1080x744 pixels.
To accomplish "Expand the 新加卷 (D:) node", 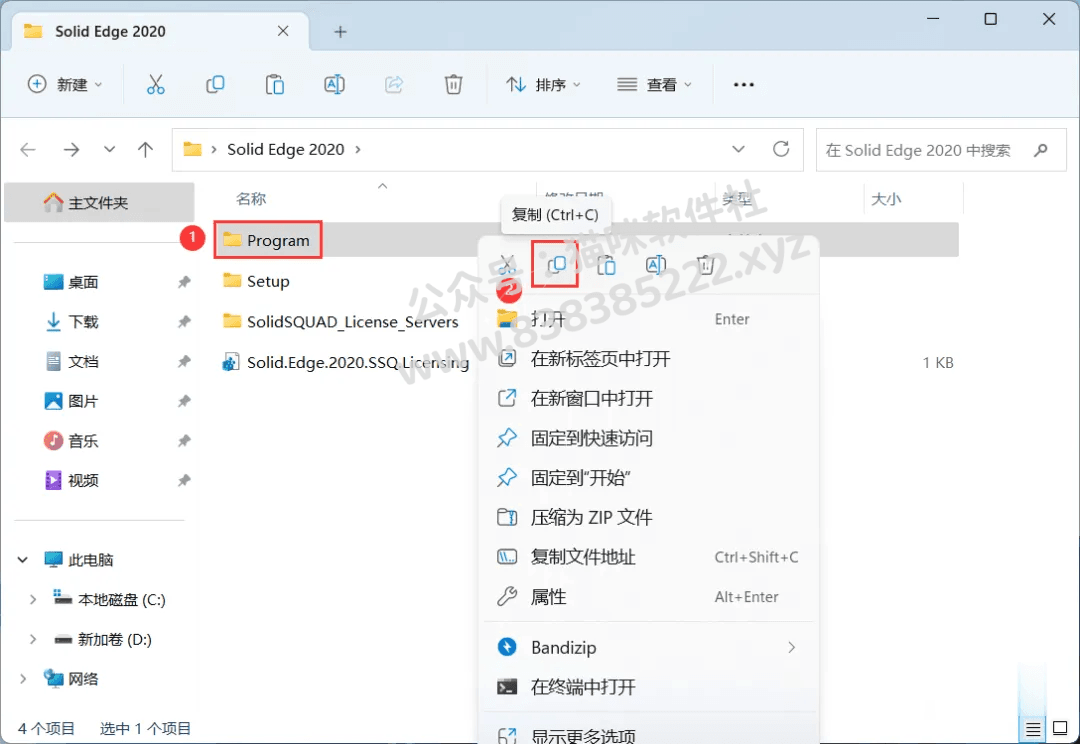I will [x=32, y=640].
